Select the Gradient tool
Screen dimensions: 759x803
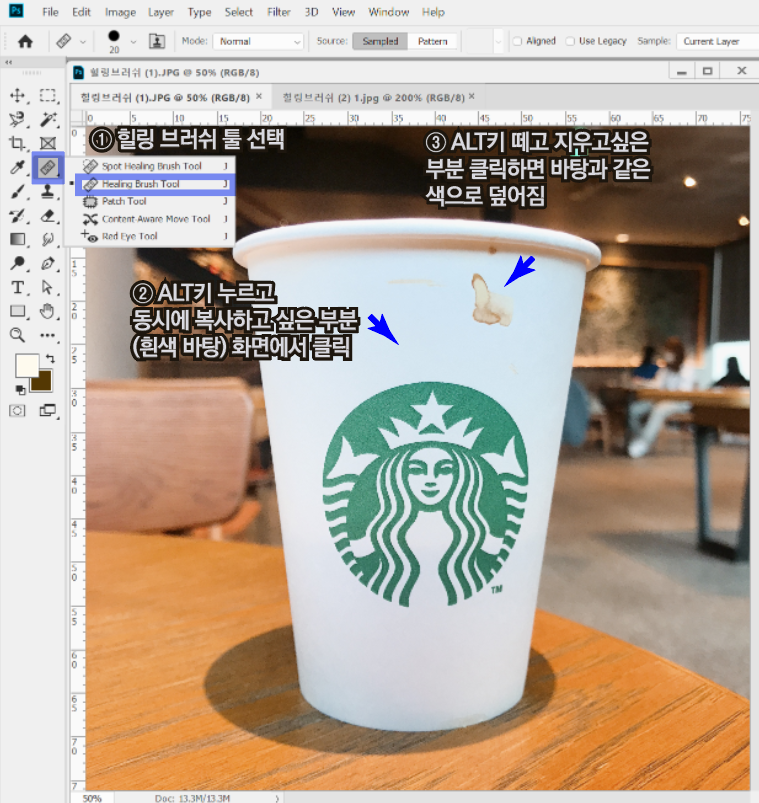click(x=17, y=239)
